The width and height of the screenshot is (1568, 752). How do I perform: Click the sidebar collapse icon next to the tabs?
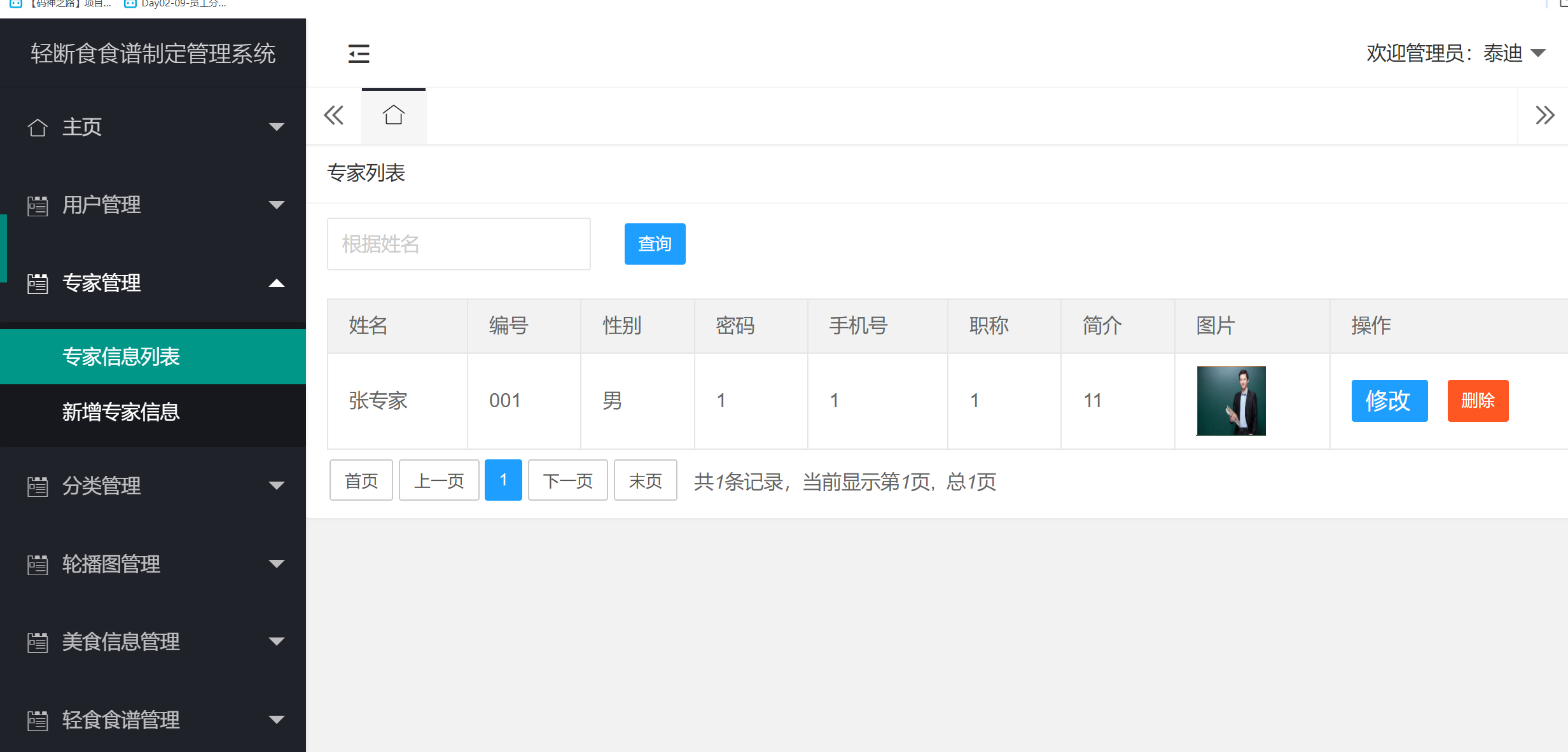tap(359, 53)
